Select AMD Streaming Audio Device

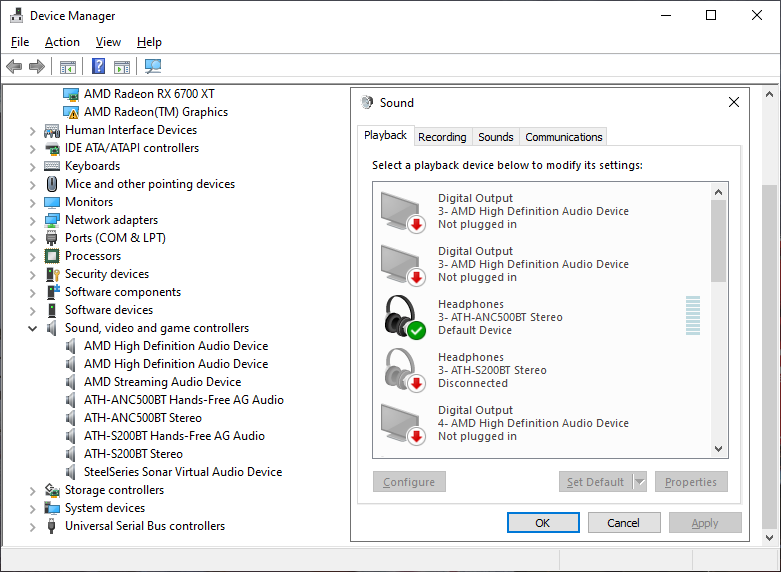162,382
